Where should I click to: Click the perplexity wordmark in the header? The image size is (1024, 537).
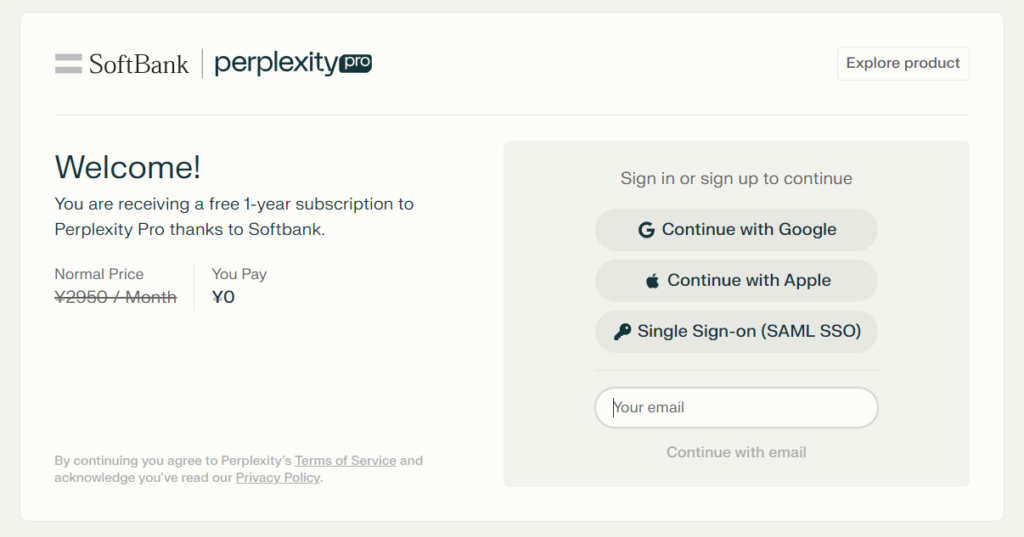276,64
